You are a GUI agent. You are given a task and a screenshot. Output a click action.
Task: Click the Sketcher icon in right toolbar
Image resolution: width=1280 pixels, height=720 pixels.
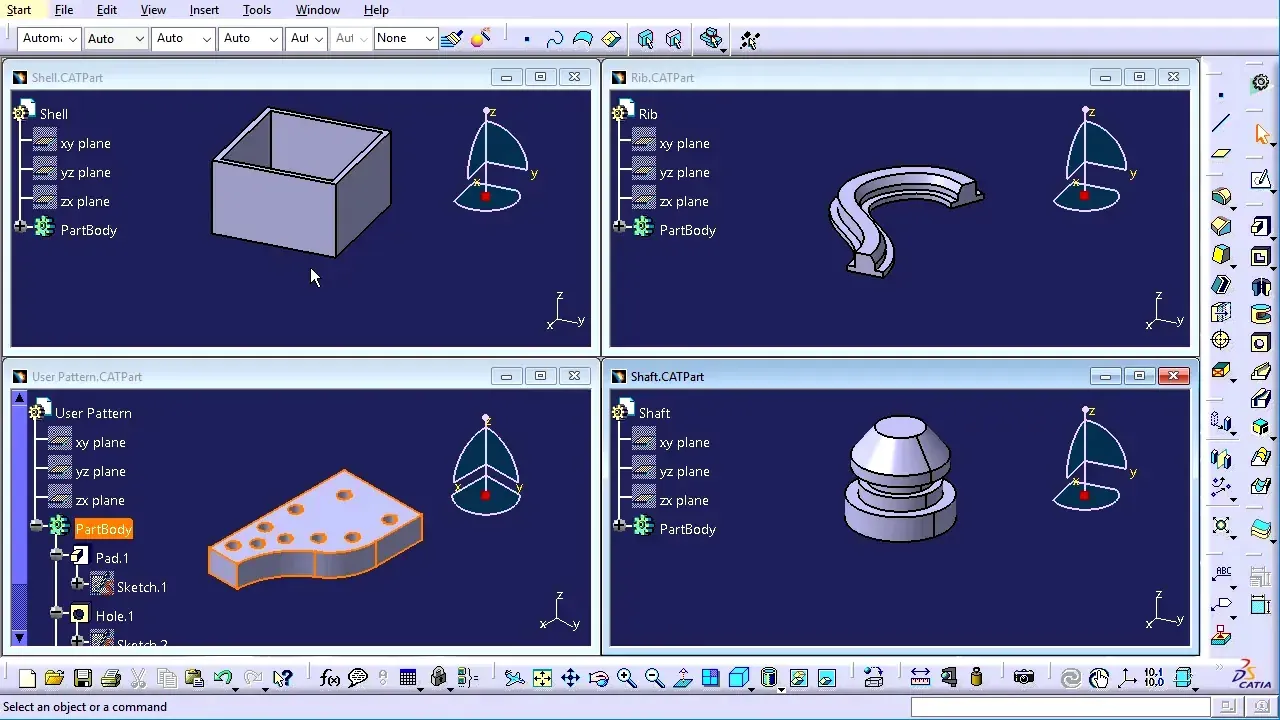[1261, 180]
